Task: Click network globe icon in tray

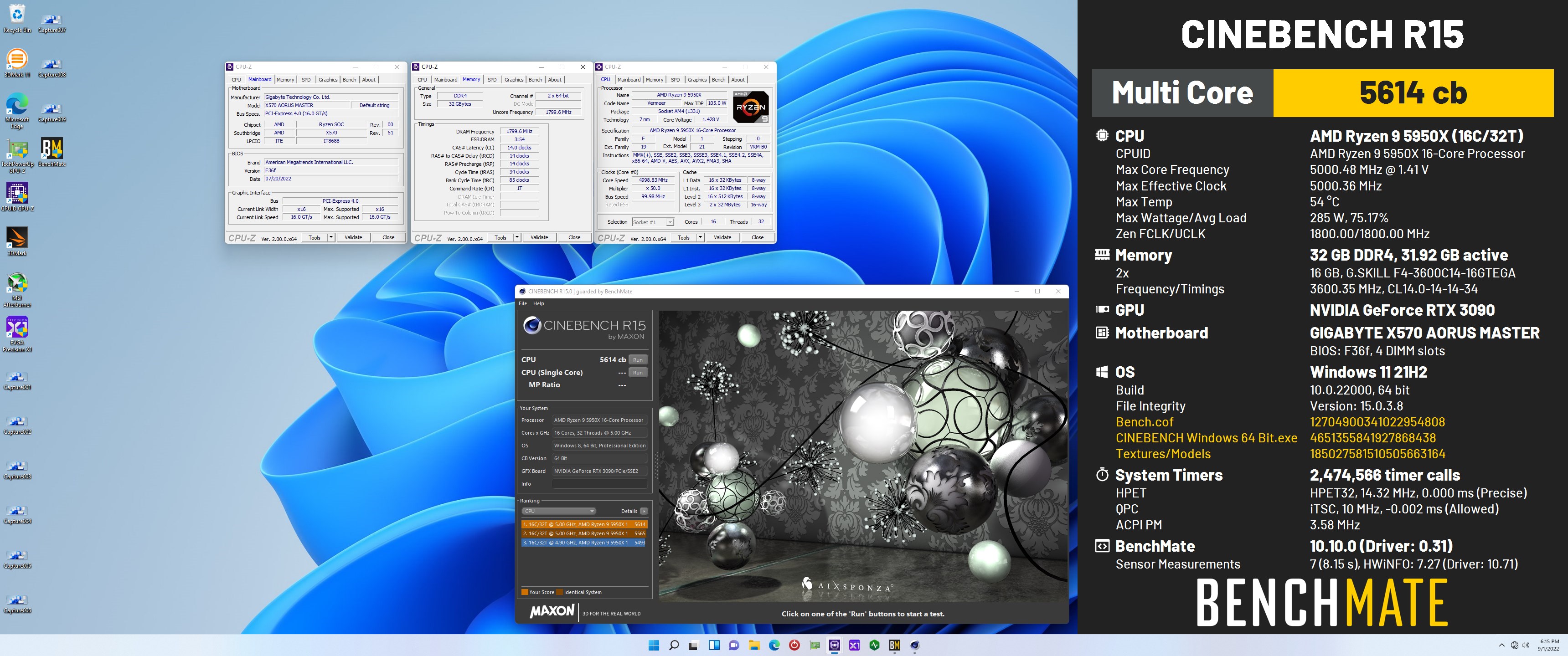Action: point(1514,645)
